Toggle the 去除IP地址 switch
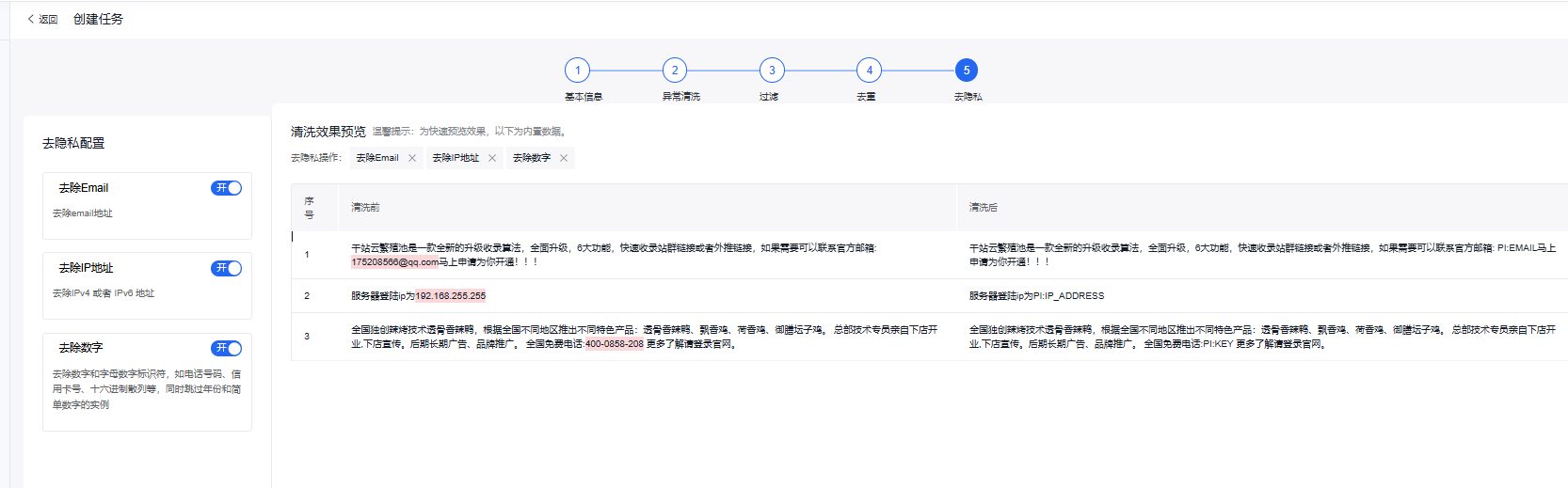 pos(226,268)
